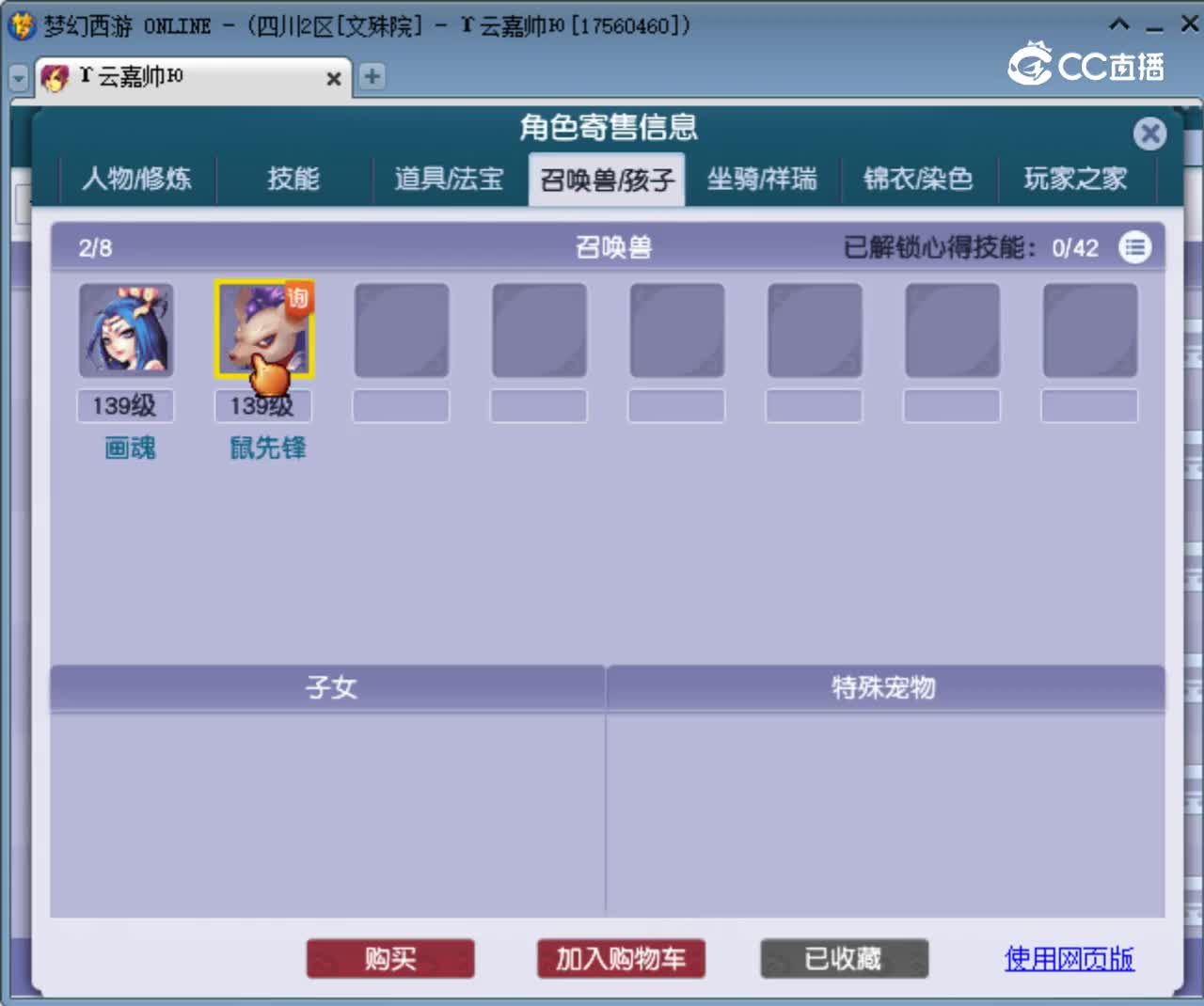
Task: Click the 已解锁心得技能 0/42 counter
Action: [x=971, y=248]
